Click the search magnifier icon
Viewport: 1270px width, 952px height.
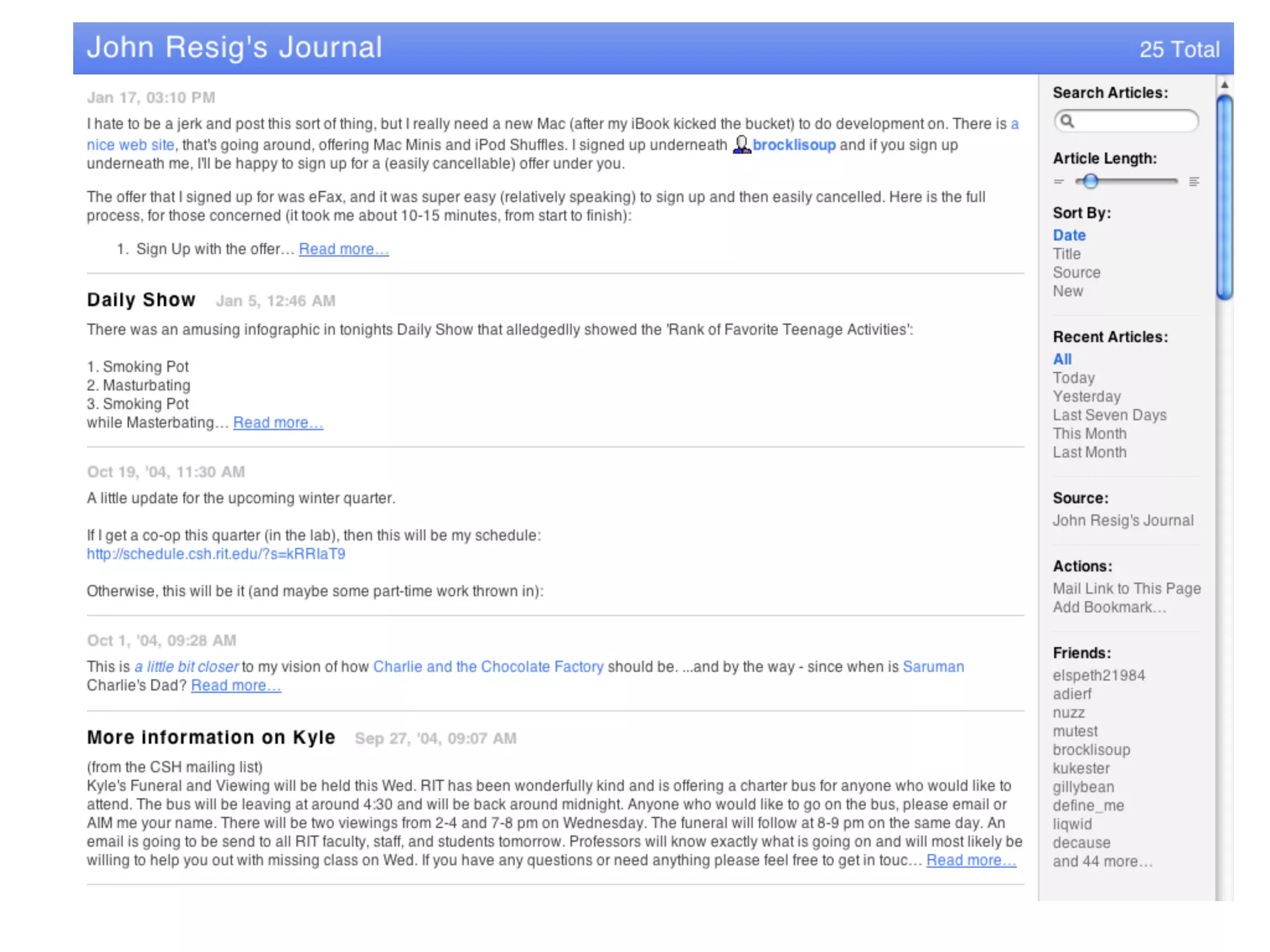pos(1067,121)
